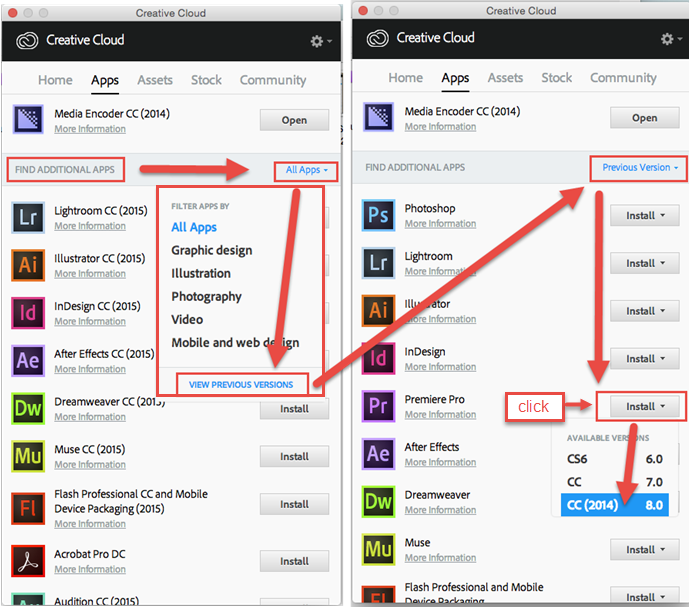Click Illustrator CC (2015) Ai icon

28,265
